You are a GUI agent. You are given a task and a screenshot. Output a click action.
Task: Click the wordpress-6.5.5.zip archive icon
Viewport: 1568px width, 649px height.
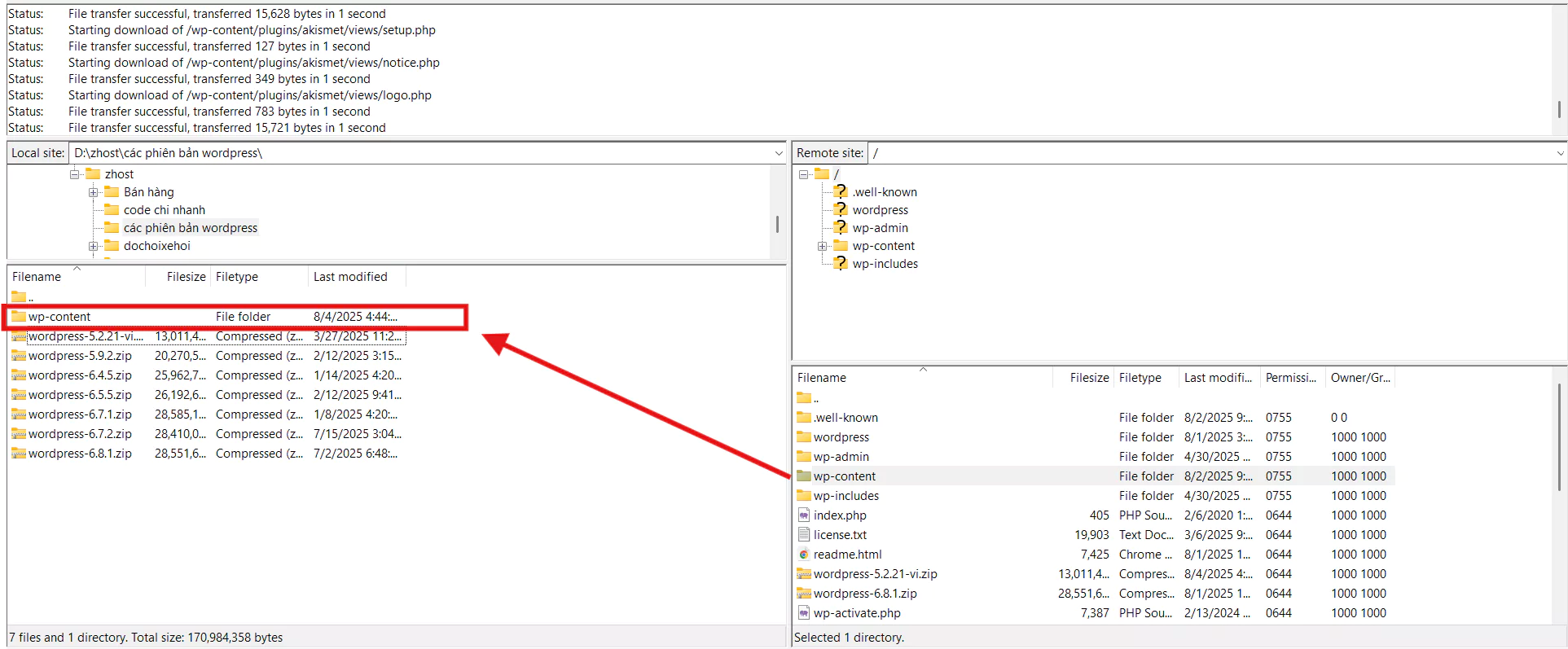tap(19, 395)
